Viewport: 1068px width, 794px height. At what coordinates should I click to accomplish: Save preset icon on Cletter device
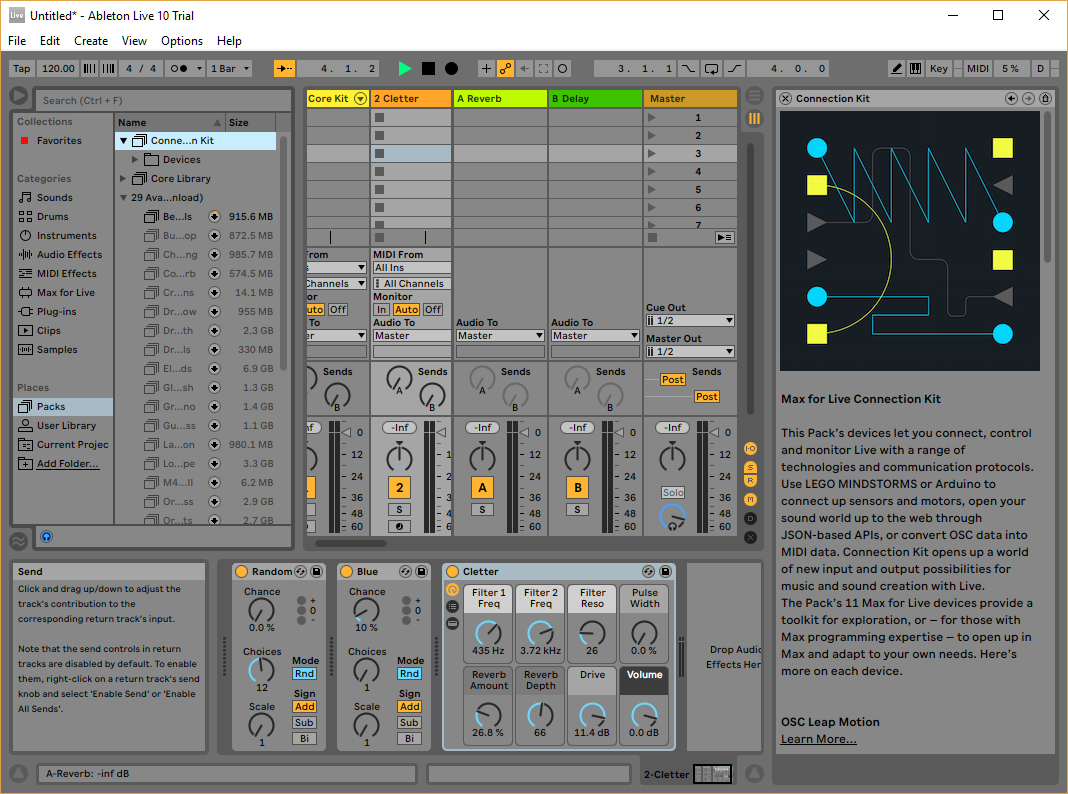click(x=665, y=571)
